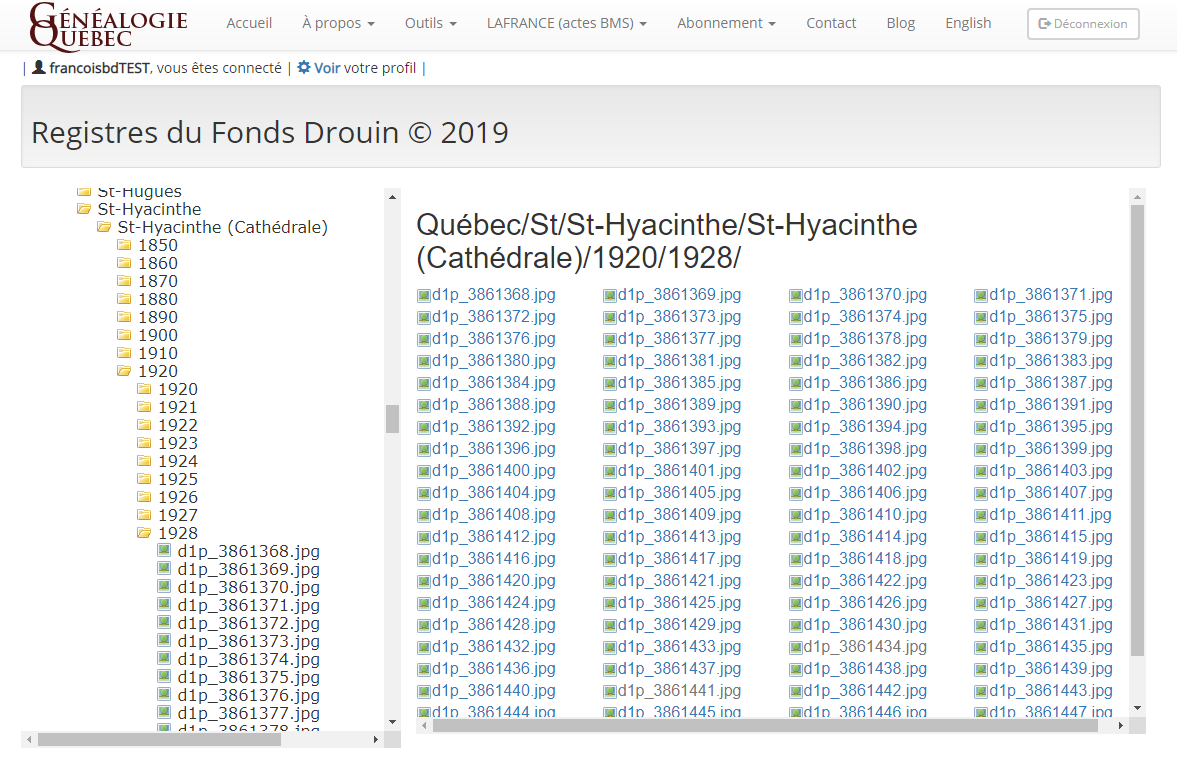Click image icon beside d1p_3861415.jpg in listing
1177x759 pixels.
click(981, 538)
